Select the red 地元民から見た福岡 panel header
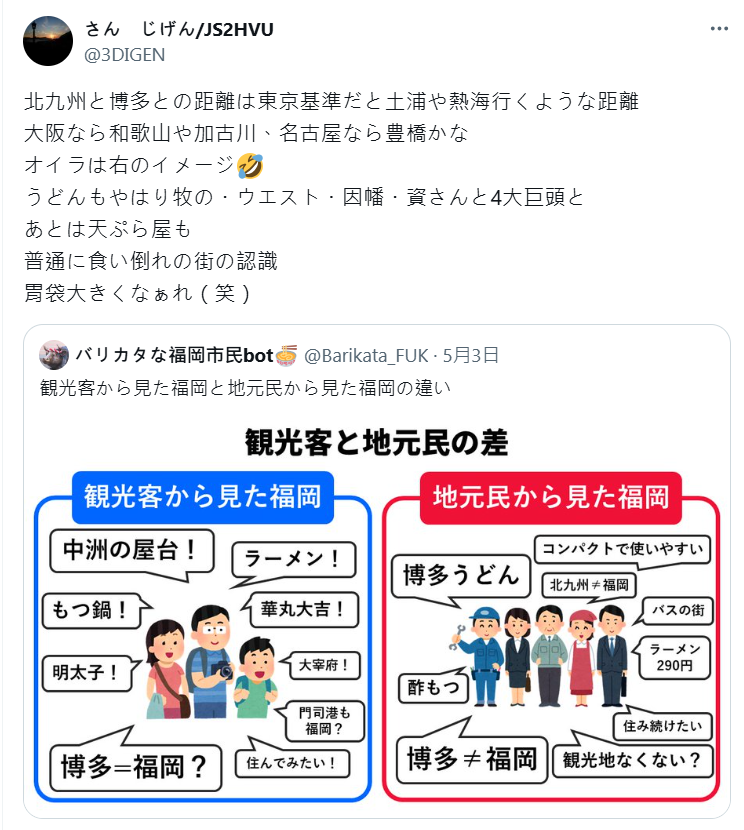This screenshot has width=744, height=830. pos(551,498)
